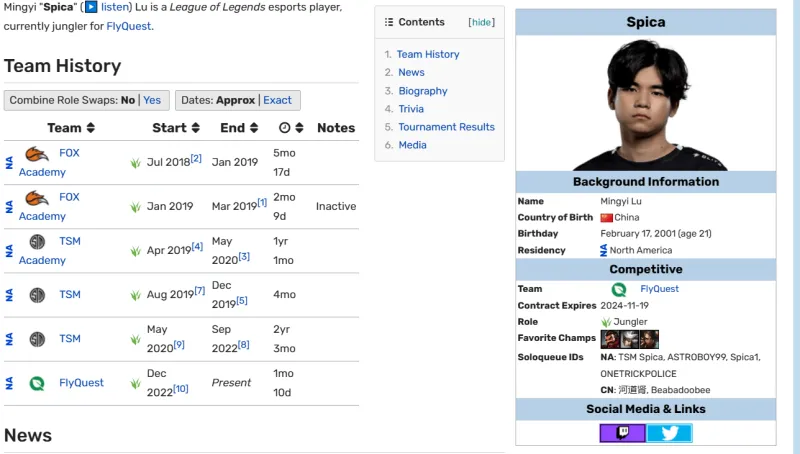The image size is (800, 454).
Task: Open Spica's Twitch channel button
Action: point(622,433)
